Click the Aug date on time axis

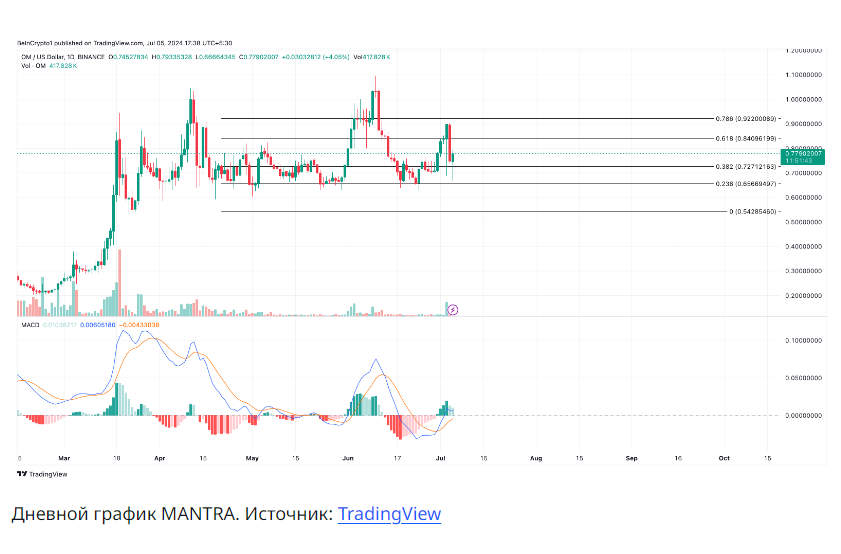click(x=536, y=458)
